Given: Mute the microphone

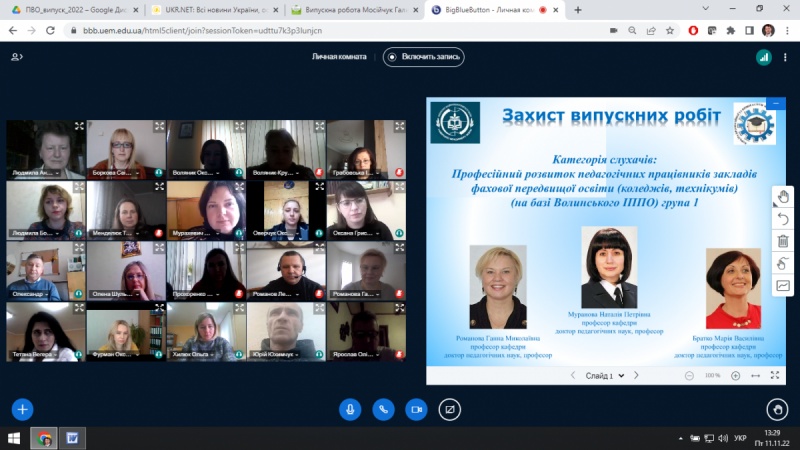Looking at the screenshot, I should tap(350, 409).
